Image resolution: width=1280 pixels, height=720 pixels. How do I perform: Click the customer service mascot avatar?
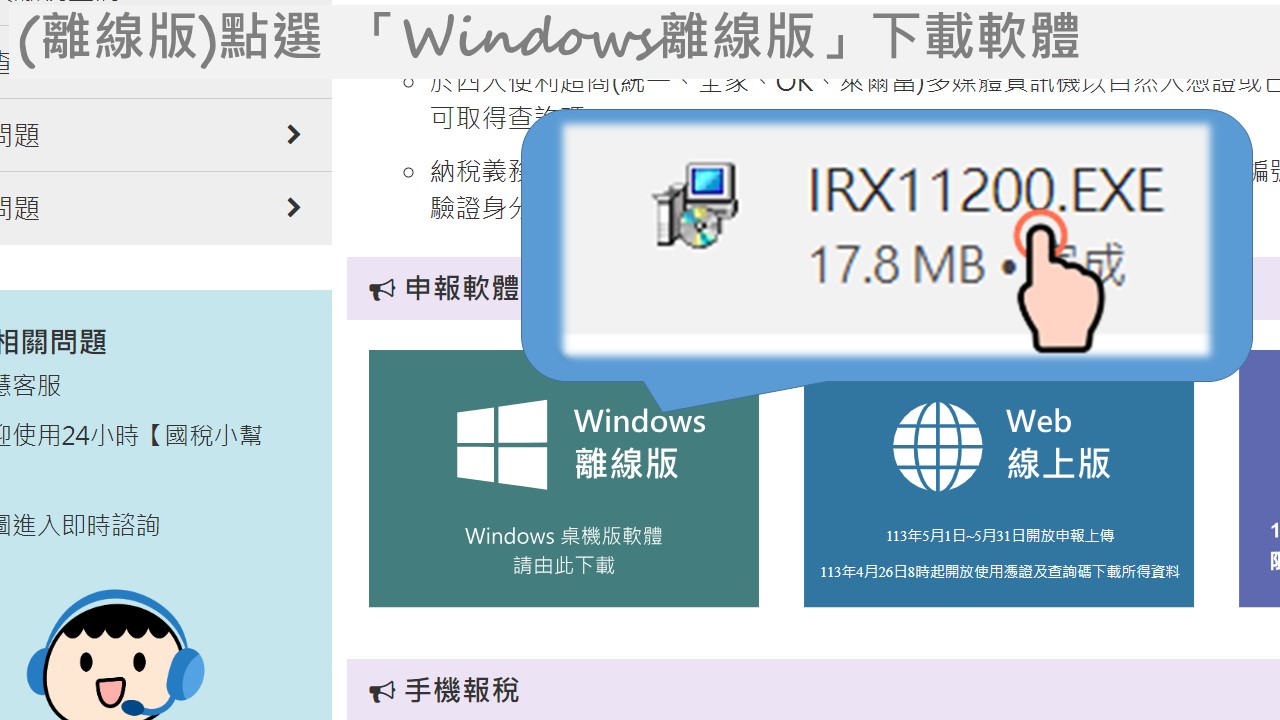[x=116, y=655]
